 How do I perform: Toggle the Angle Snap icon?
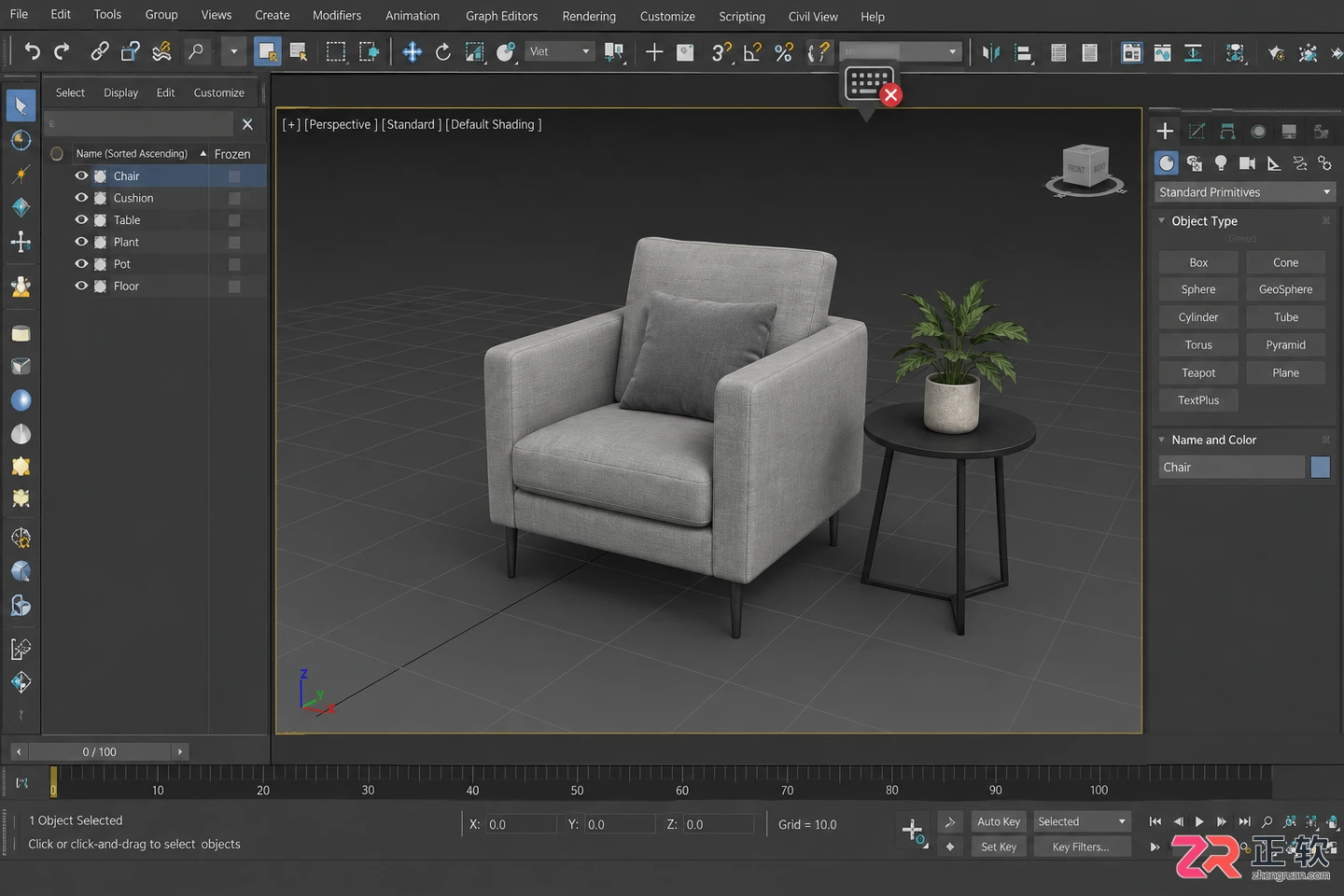pyautogui.click(x=752, y=51)
